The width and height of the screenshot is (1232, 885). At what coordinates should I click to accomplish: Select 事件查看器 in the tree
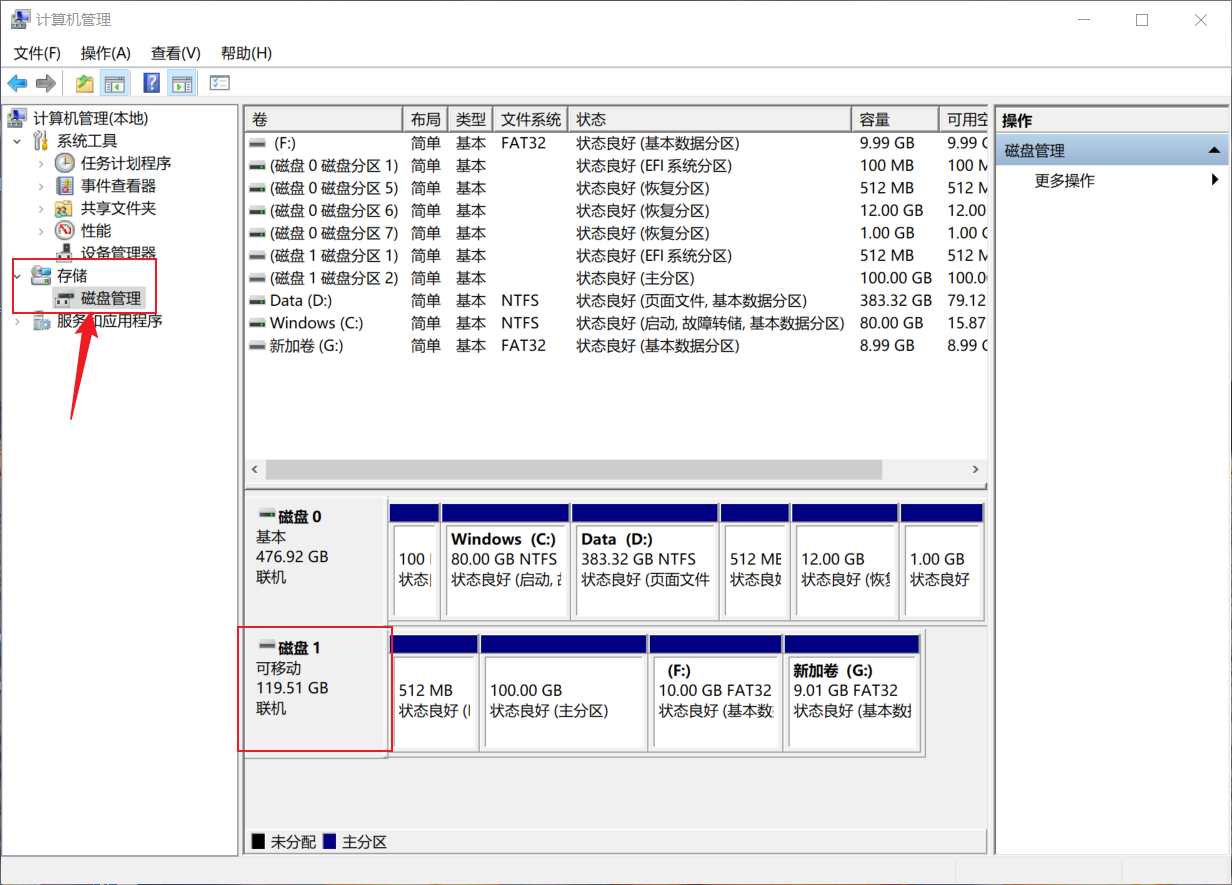click(x=118, y=186)
